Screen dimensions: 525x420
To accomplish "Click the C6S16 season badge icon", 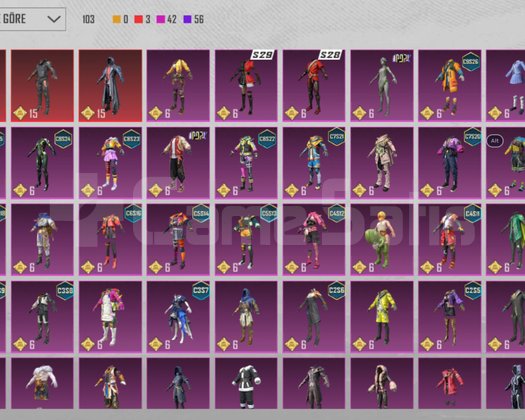I will pos(133,213).
